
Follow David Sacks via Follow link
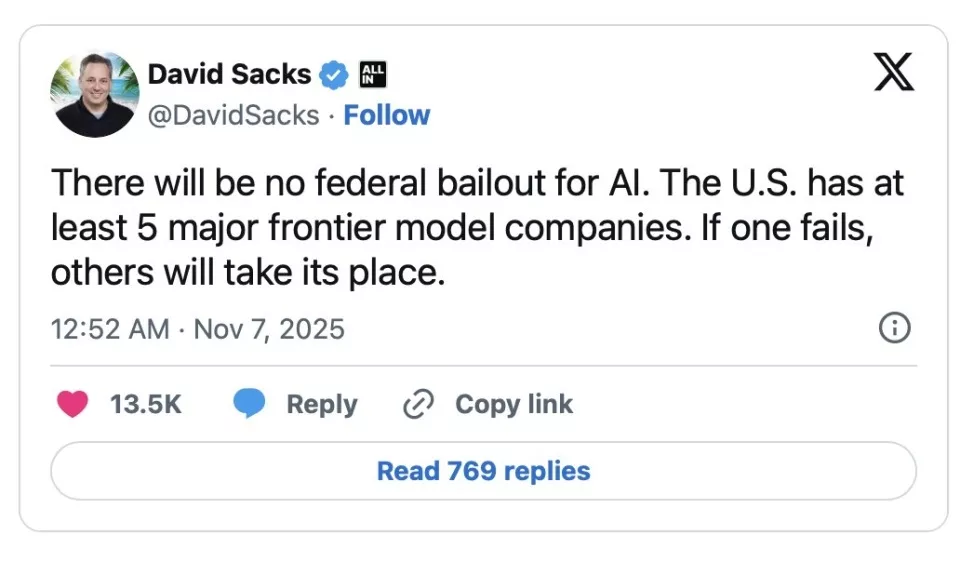coord(386,116)
